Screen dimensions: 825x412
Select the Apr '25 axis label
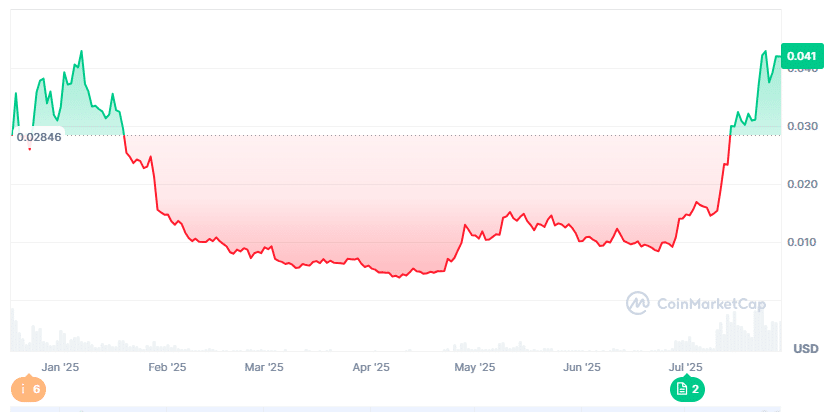click(x=371, y=367)
